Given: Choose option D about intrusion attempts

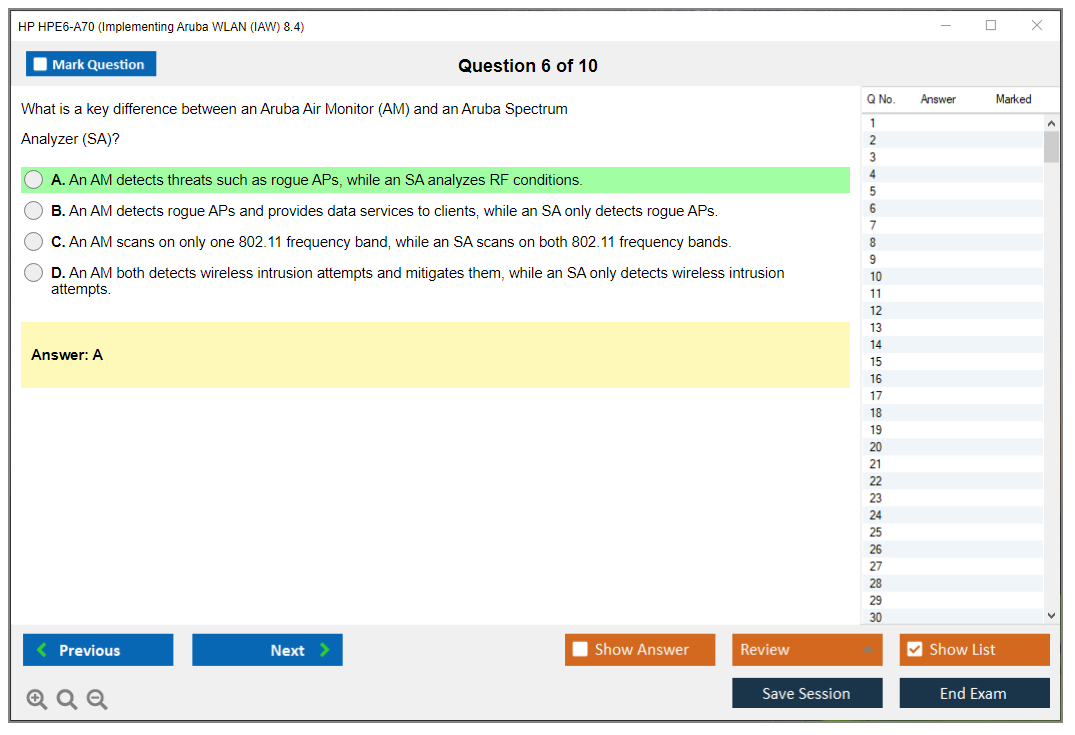Looking at the screenshot, I should click(34, 273).
